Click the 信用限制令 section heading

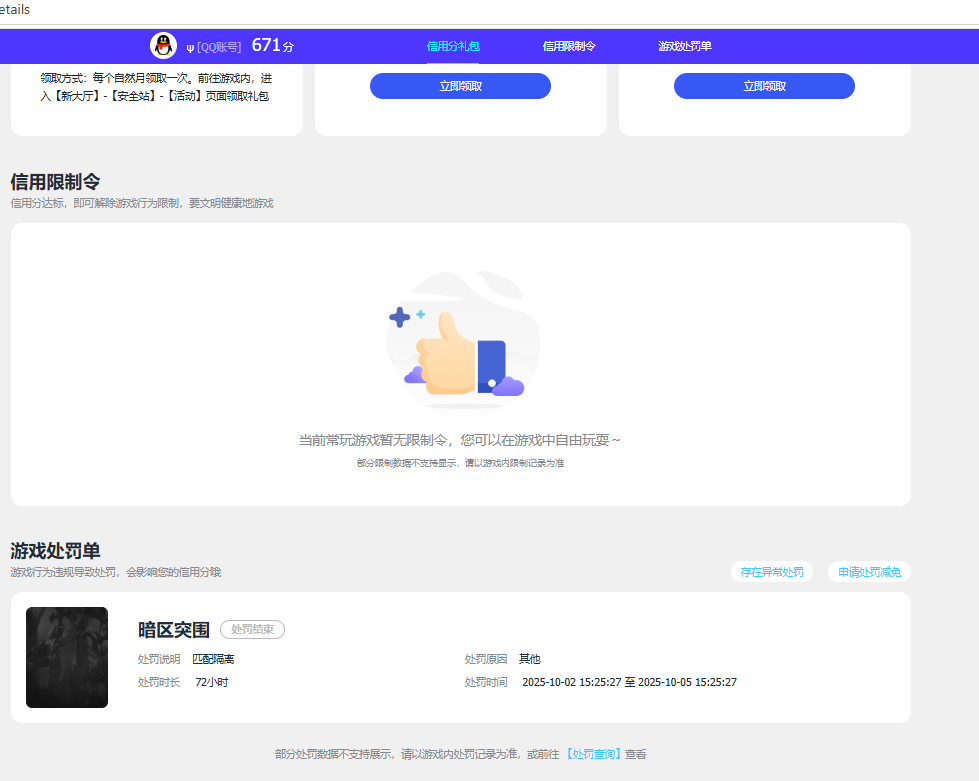55,182
